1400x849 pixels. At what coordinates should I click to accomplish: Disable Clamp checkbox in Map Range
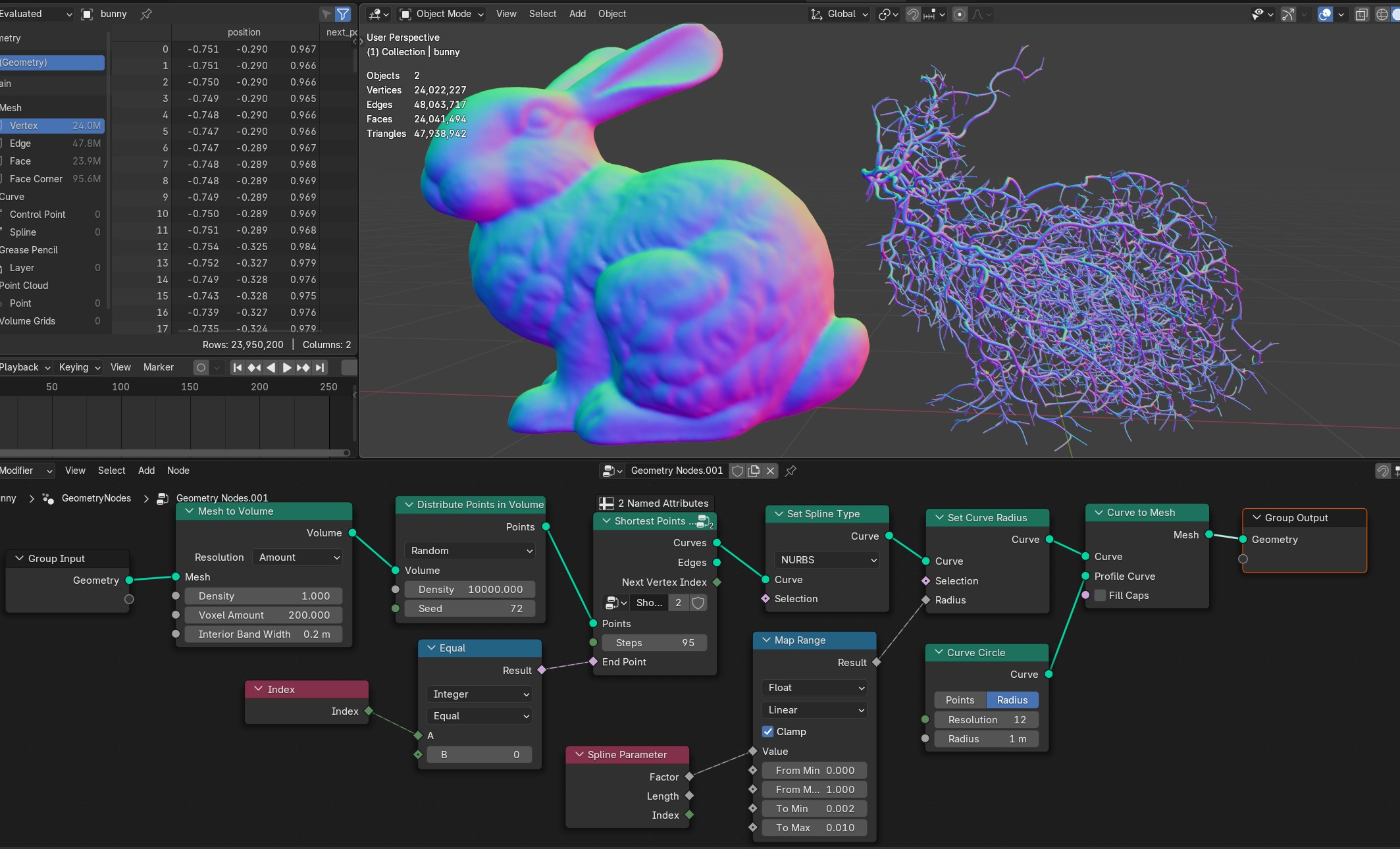(767, 732)
